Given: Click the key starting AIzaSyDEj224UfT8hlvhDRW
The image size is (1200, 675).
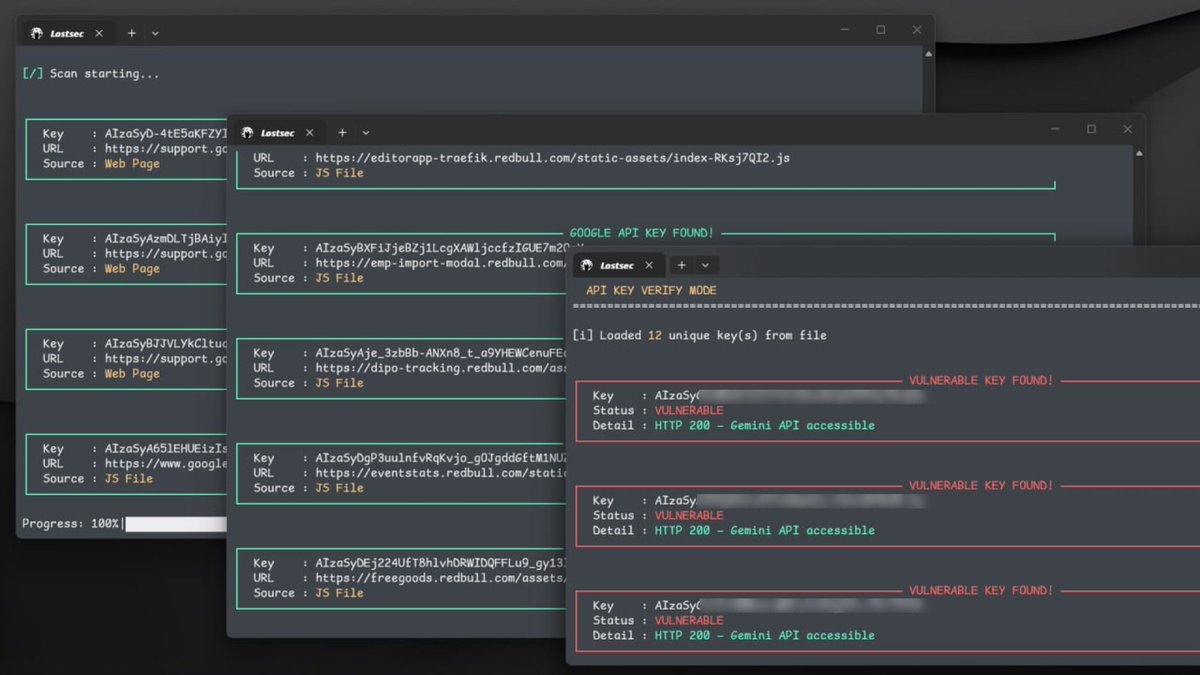Looking at the screenshot, I should (x=441, y=563).
